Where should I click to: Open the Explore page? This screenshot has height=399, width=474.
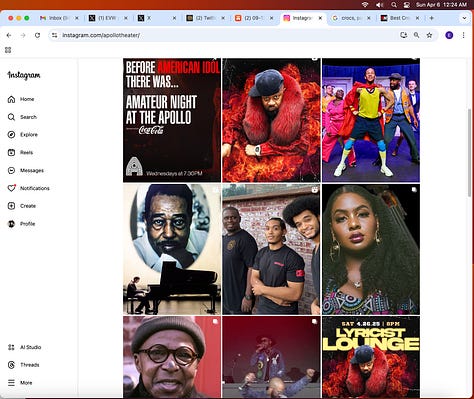click(22, 135)
